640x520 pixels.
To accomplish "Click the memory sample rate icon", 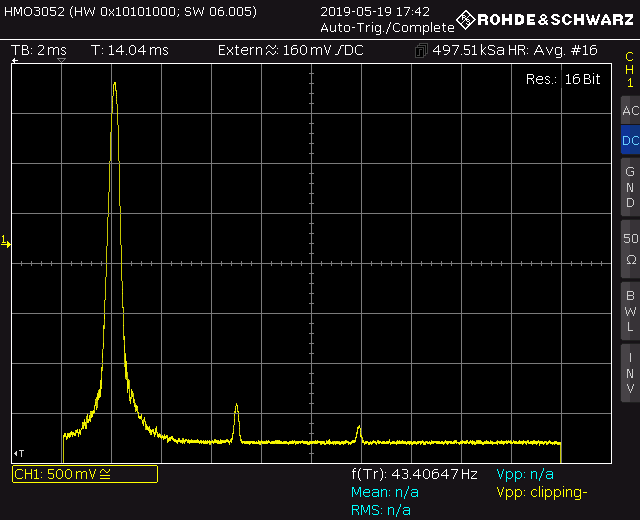I will tap(420, 50).
